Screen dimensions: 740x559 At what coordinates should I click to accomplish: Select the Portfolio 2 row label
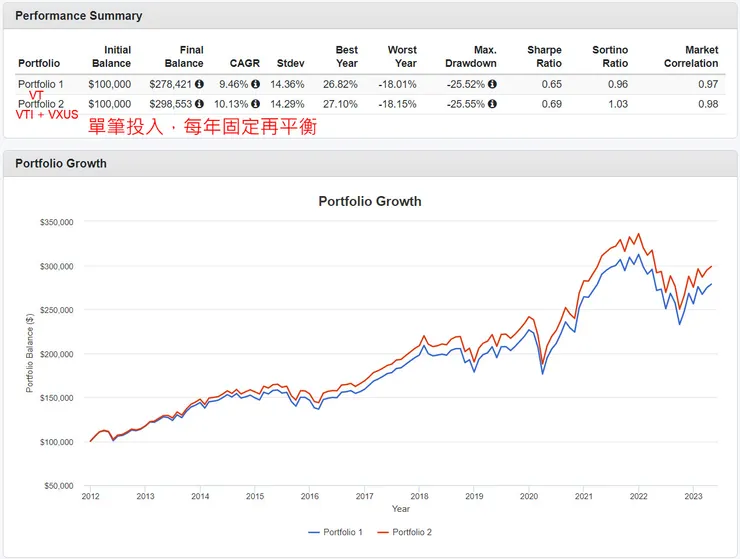tap(41, 104)
